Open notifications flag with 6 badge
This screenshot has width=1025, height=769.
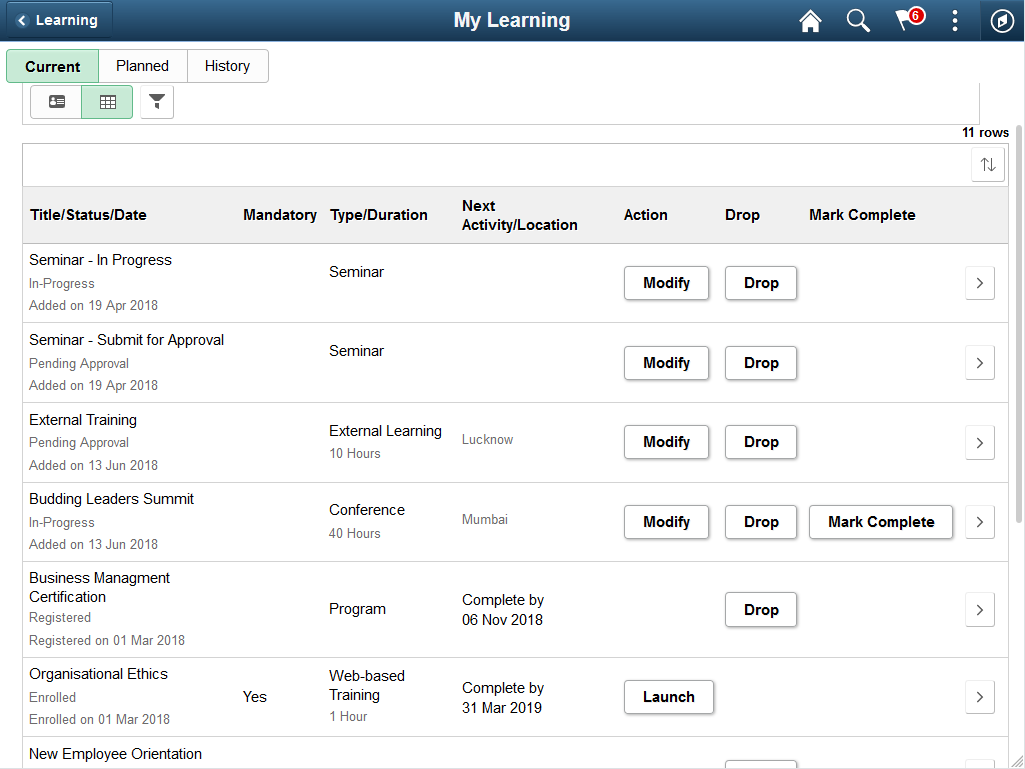pos(909,20)
